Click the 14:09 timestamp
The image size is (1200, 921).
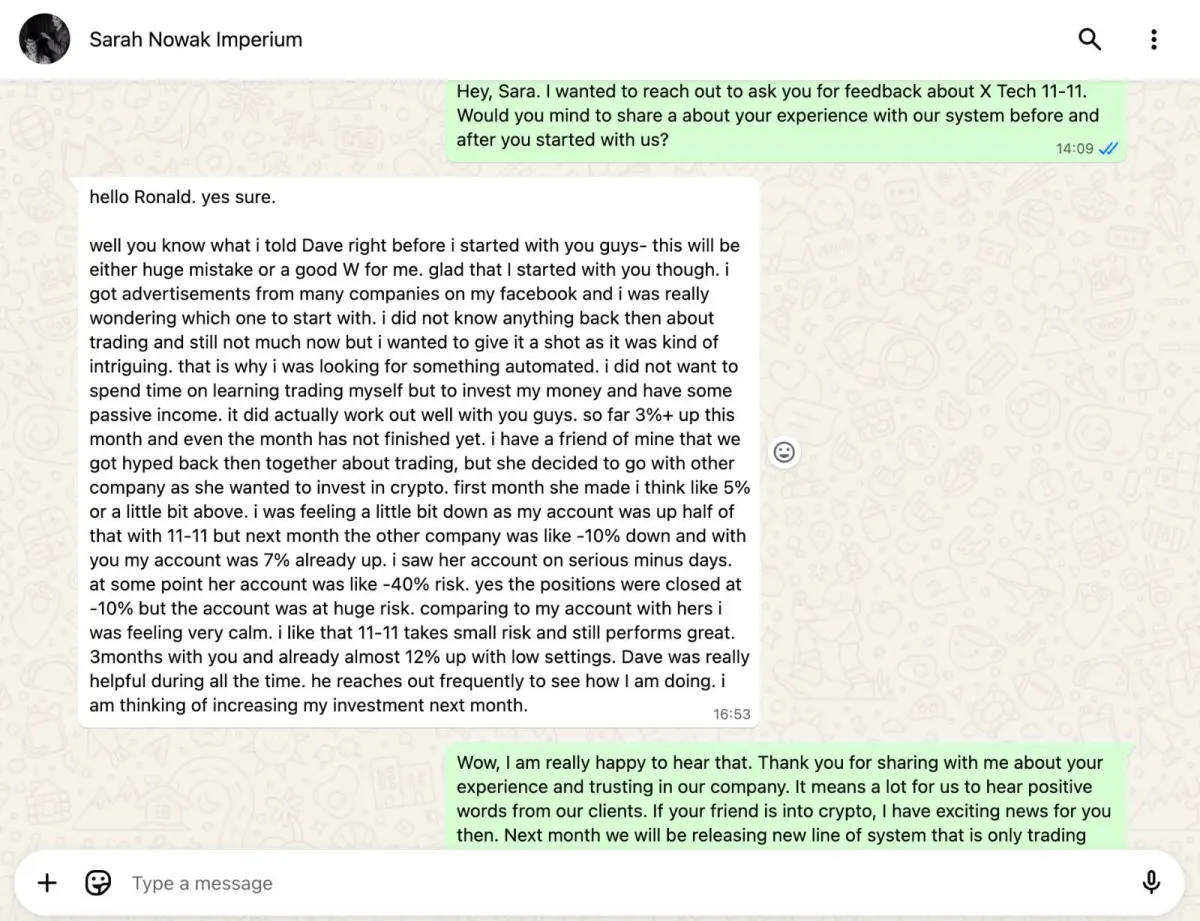[x=1074, y=148]
